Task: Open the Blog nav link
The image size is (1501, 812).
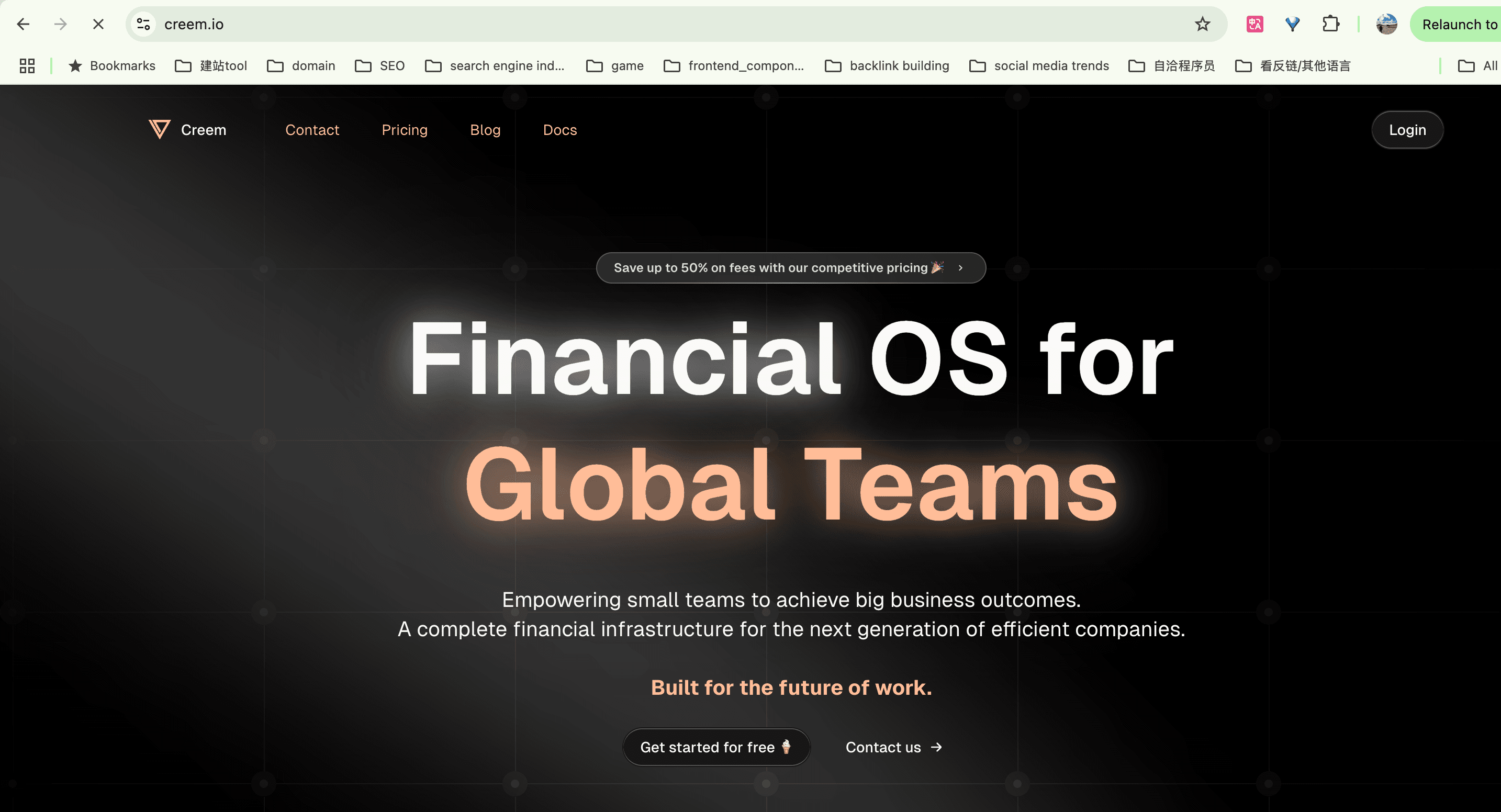Action: pos(485,130)
